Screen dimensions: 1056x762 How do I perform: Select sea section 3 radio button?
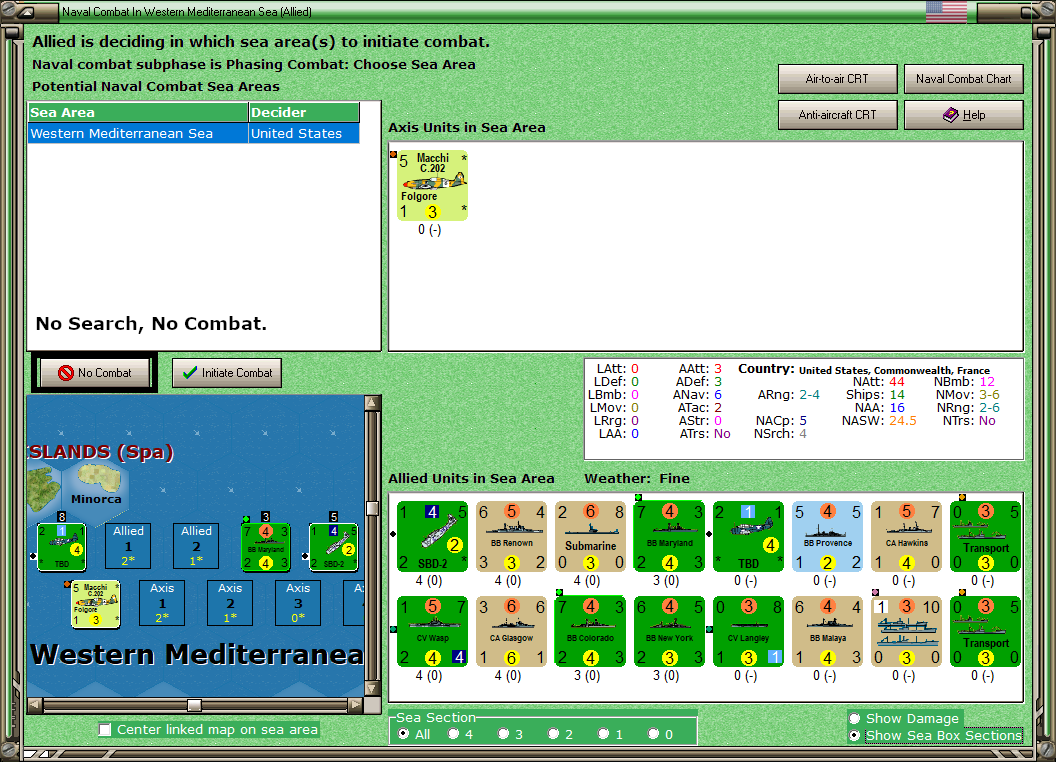(x=503, y=734)
